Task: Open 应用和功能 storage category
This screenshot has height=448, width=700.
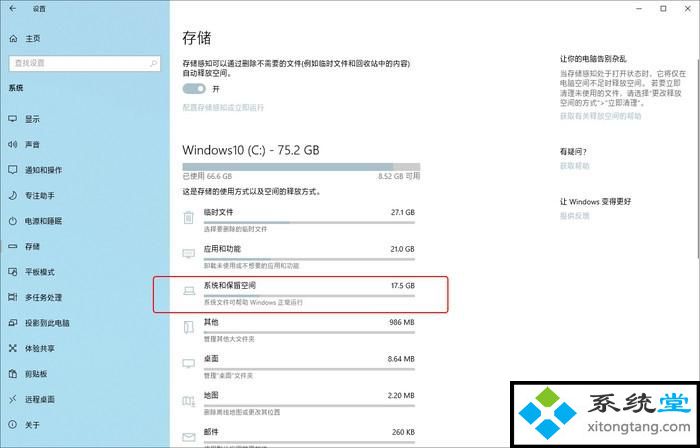Action: coord(299,257)
